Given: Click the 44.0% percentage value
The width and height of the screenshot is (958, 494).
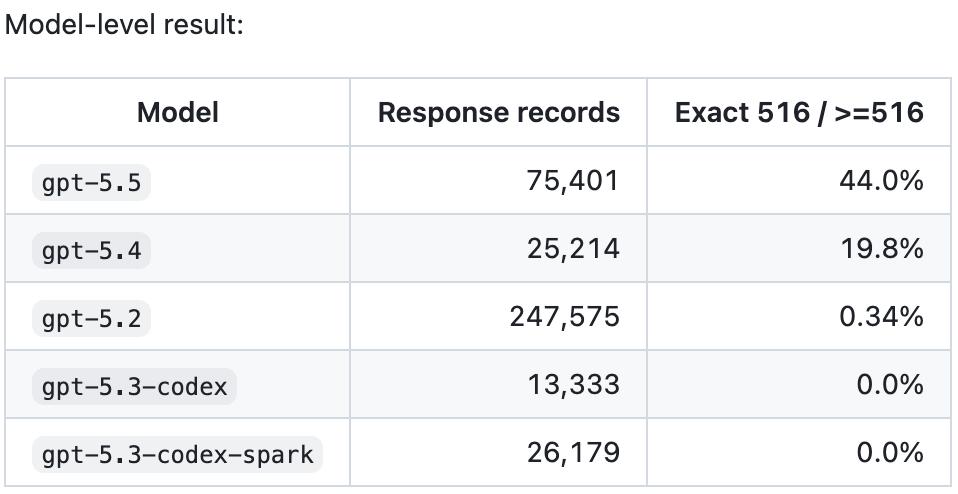Looking at the screenshot, I should [881, 181].
